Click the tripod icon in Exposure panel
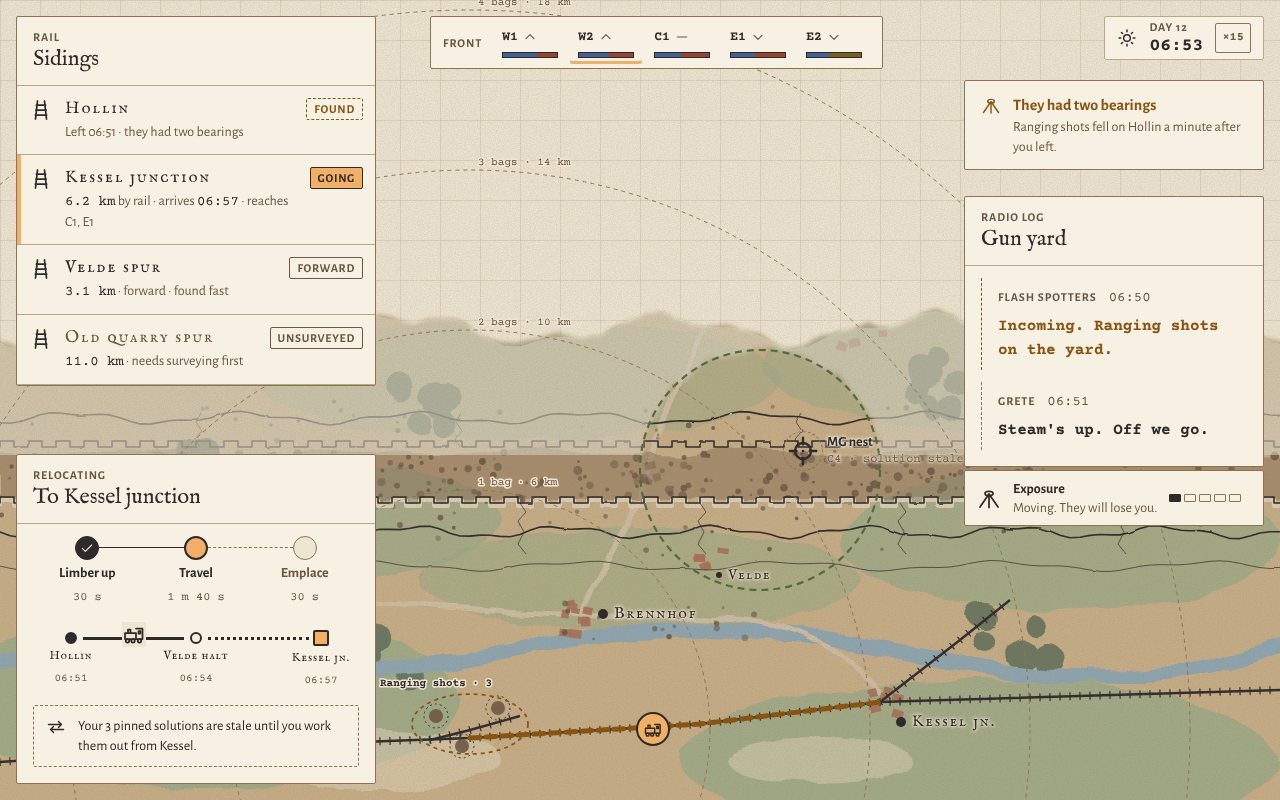Screen dimensions: 1280x800 point(989,498)
